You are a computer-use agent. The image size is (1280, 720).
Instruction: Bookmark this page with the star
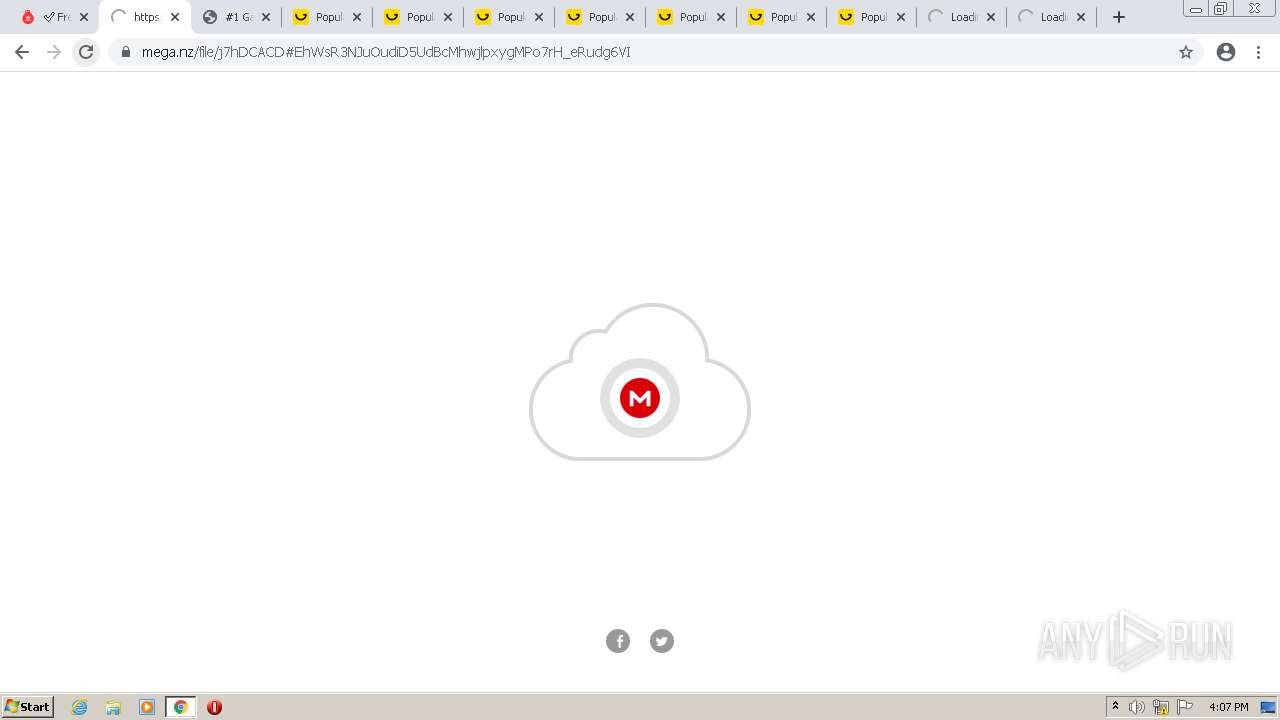[1186, 52]
